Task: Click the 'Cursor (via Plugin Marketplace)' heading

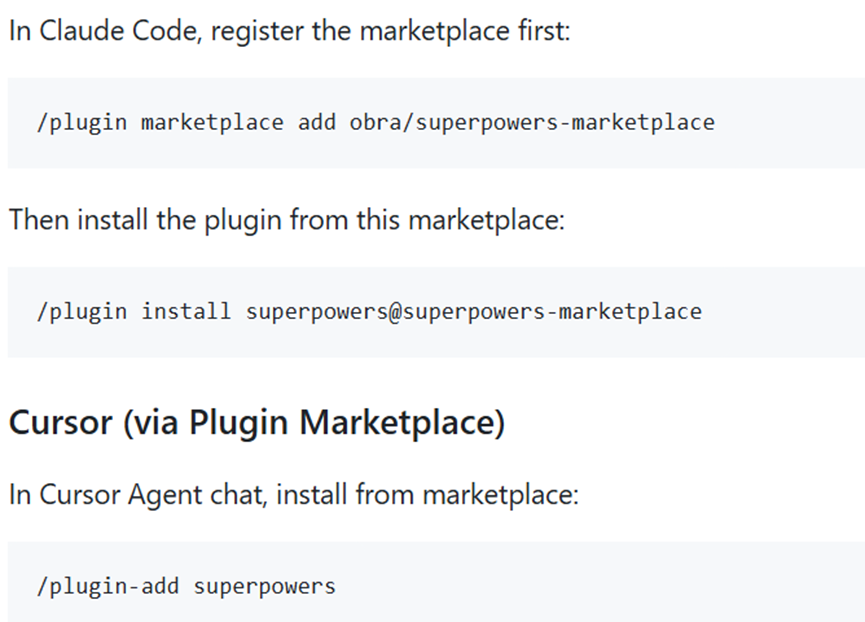Action: click(257, 423)
